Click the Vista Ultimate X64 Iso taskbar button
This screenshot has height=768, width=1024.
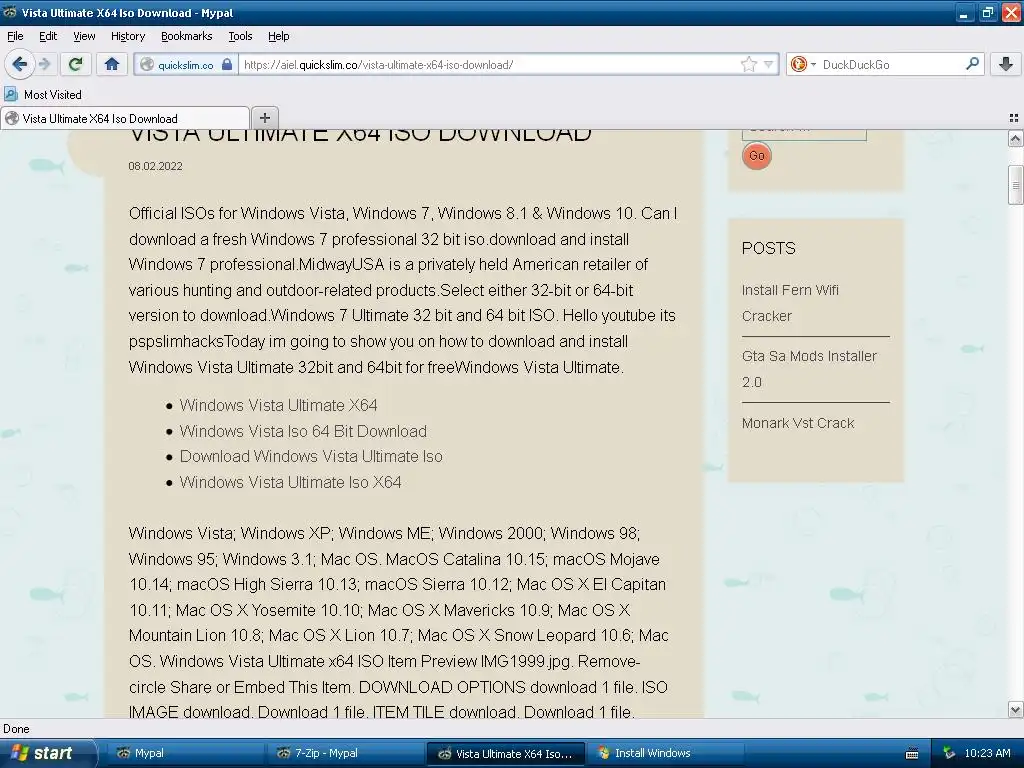[x=507, y=753]
